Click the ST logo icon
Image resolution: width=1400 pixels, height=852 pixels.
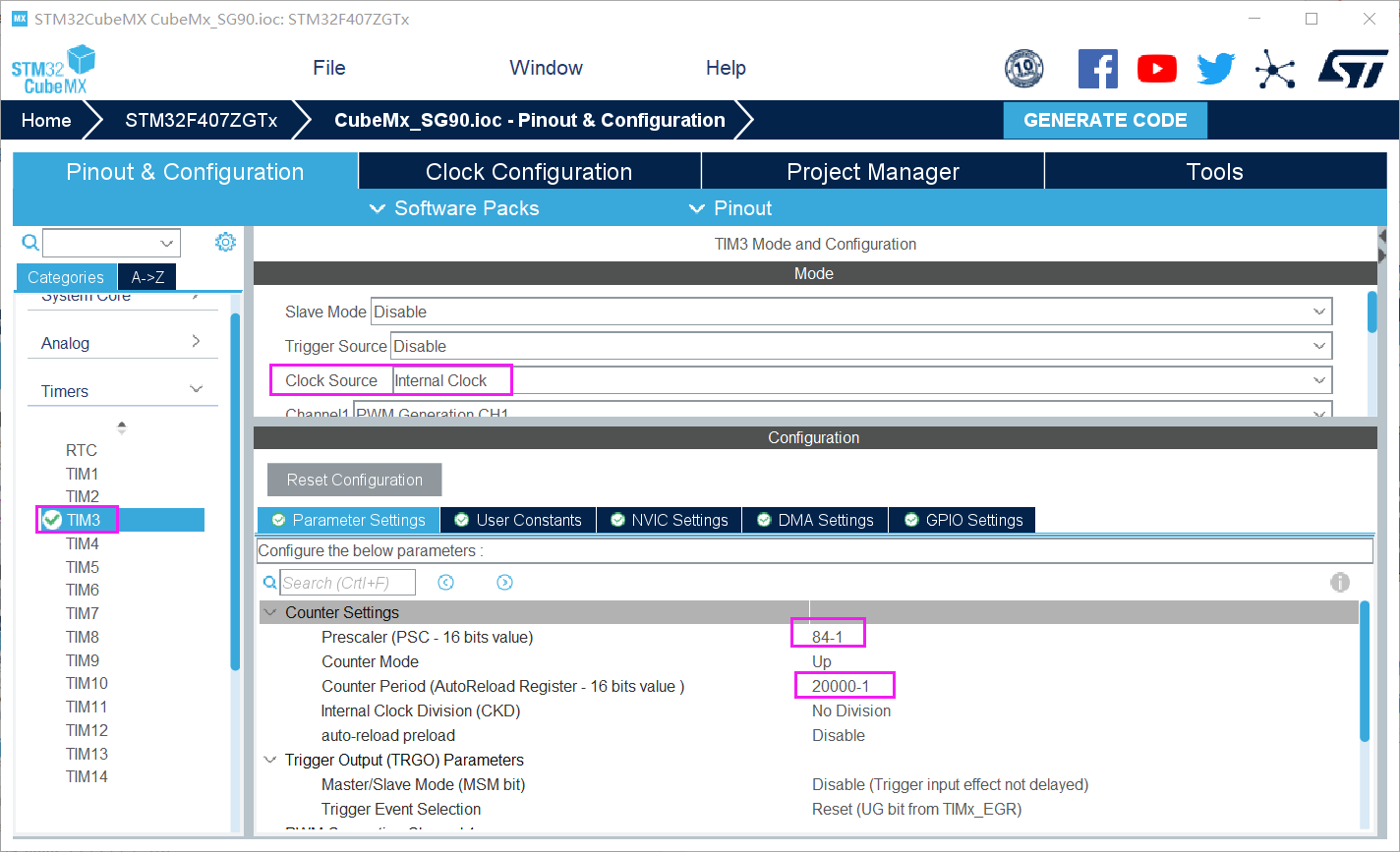point(1353,69)
